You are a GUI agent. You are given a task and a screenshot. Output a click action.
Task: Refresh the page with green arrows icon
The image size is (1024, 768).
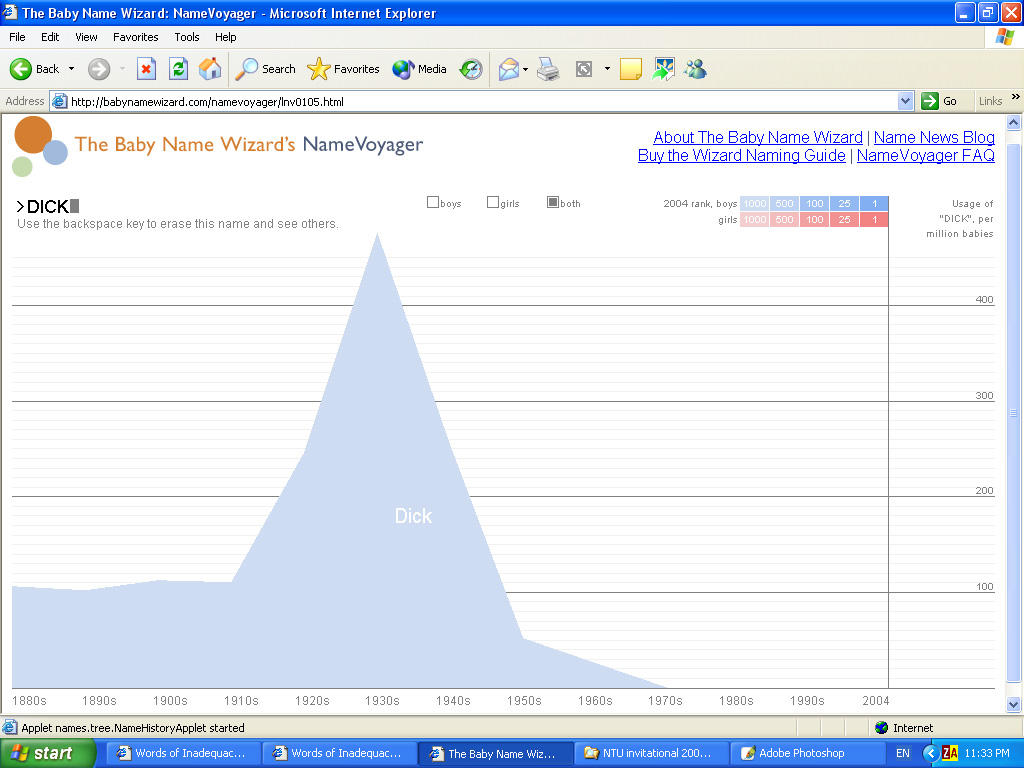[178, 69]
